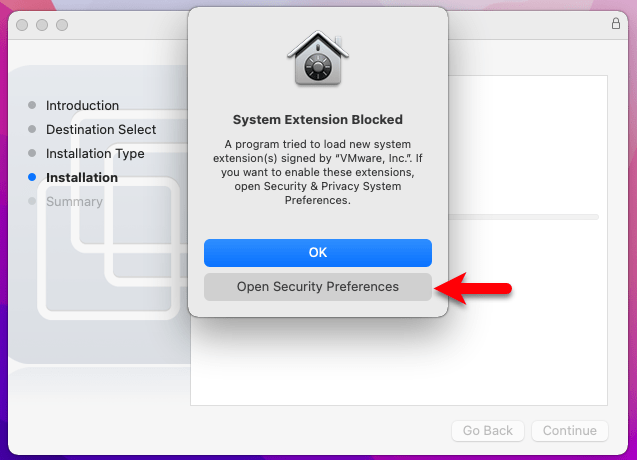Click the red arrow annotation

point(473,288)
